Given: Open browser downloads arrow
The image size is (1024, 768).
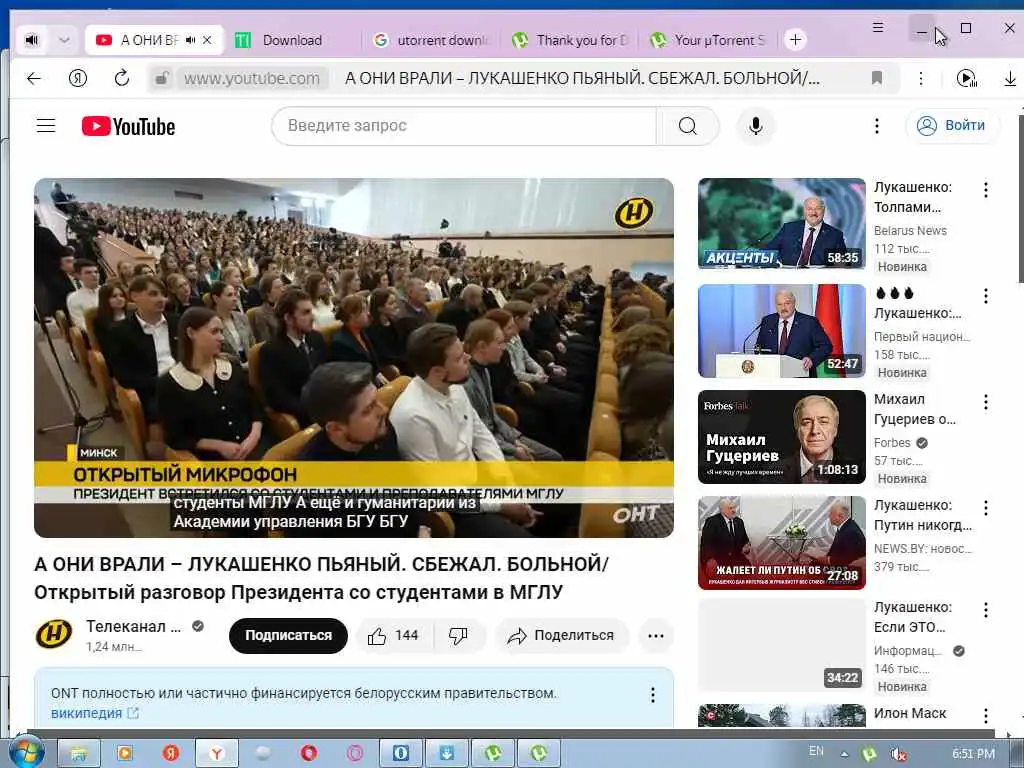Looking at the screenshot, I should 1010,78.
